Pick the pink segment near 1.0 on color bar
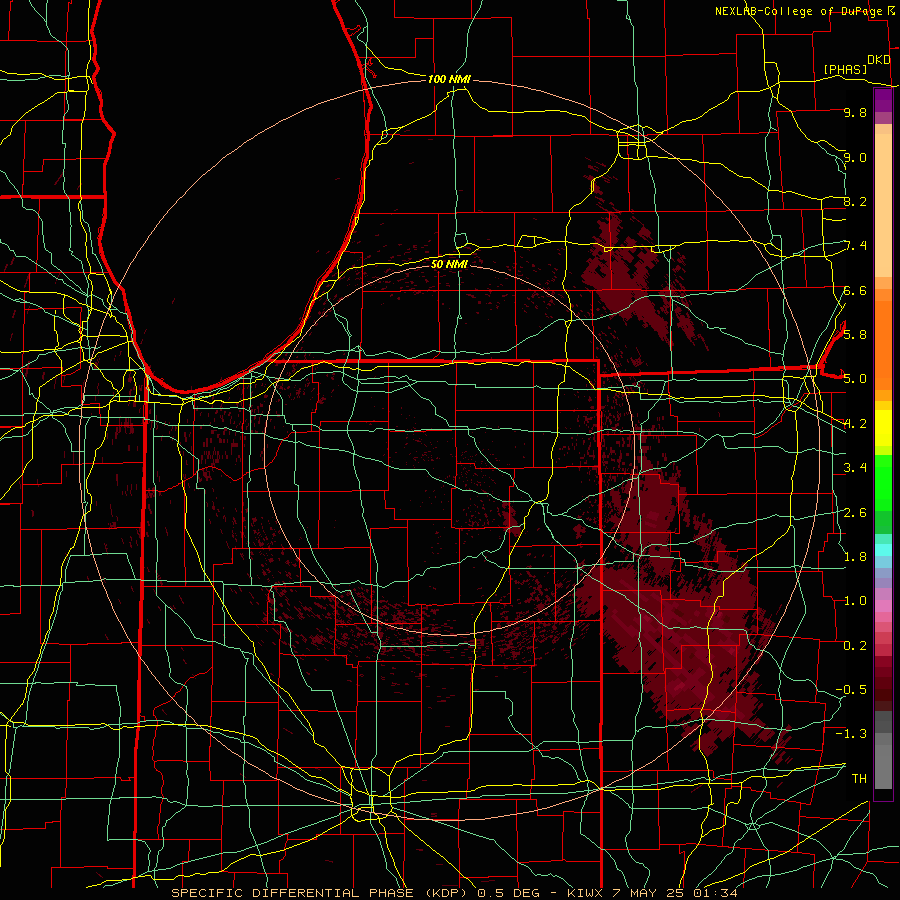 click(883, 606)
